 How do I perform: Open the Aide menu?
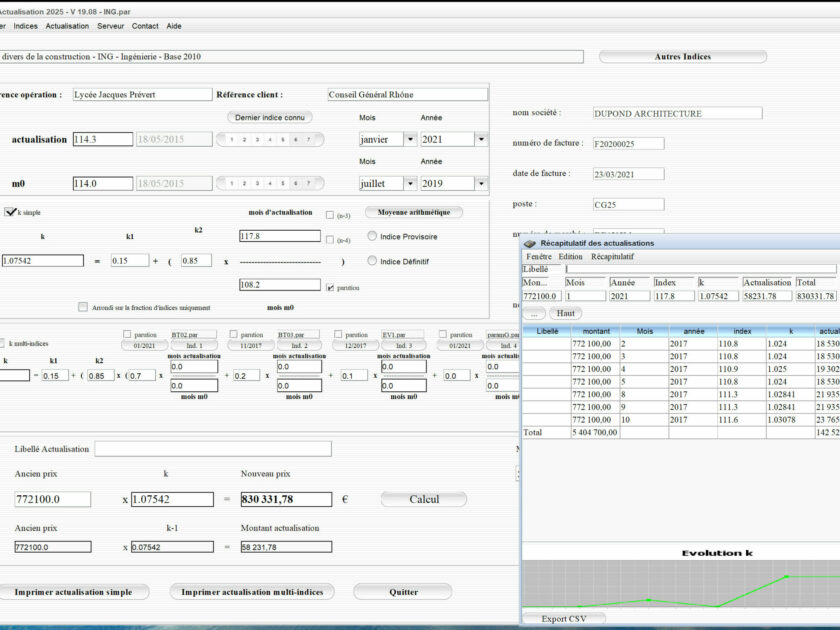[174, 26]
